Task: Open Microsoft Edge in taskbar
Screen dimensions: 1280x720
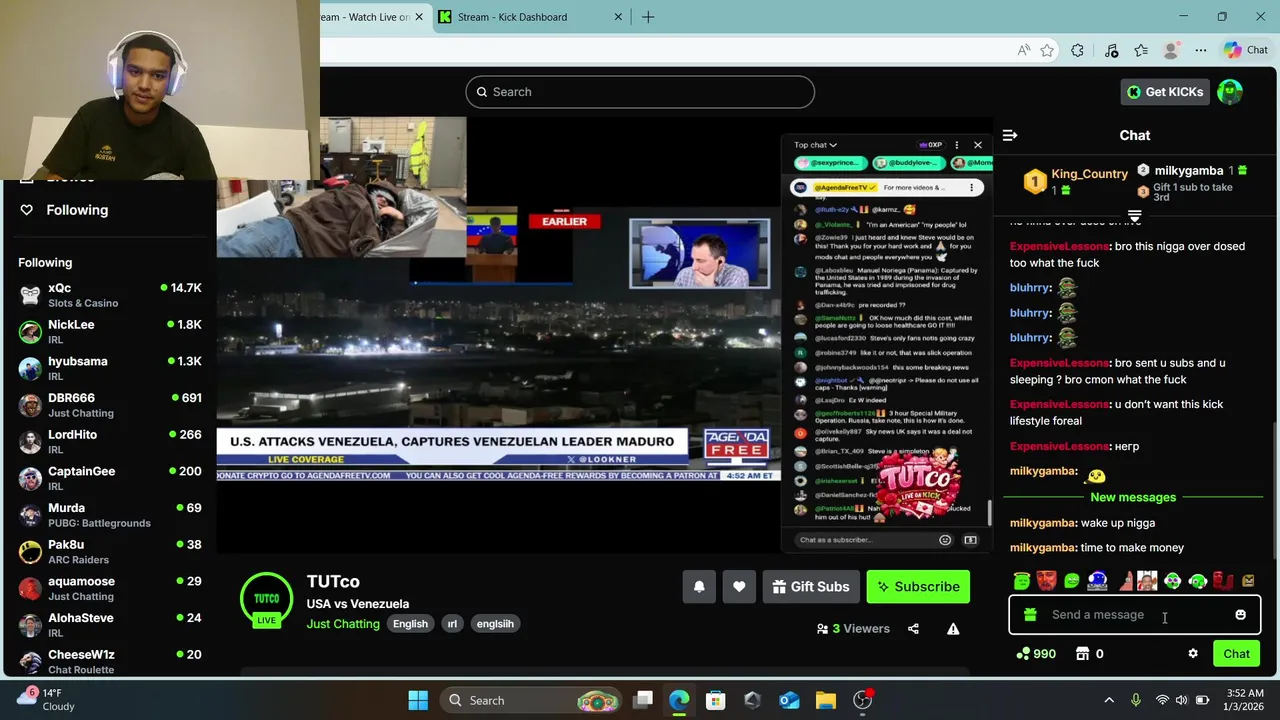Action: coord(679,700)
